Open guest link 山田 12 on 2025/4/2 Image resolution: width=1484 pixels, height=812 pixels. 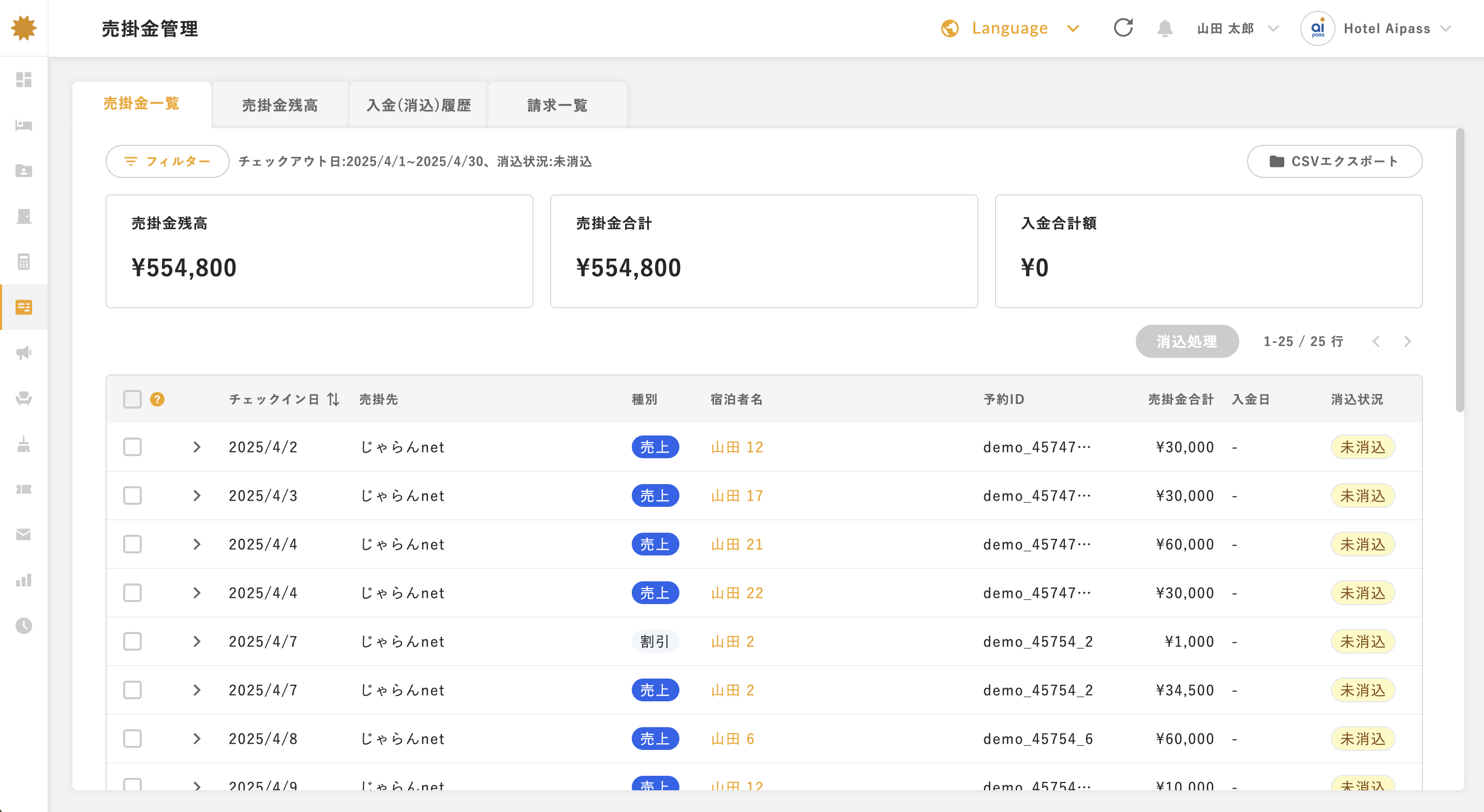(x=737, y=447)
